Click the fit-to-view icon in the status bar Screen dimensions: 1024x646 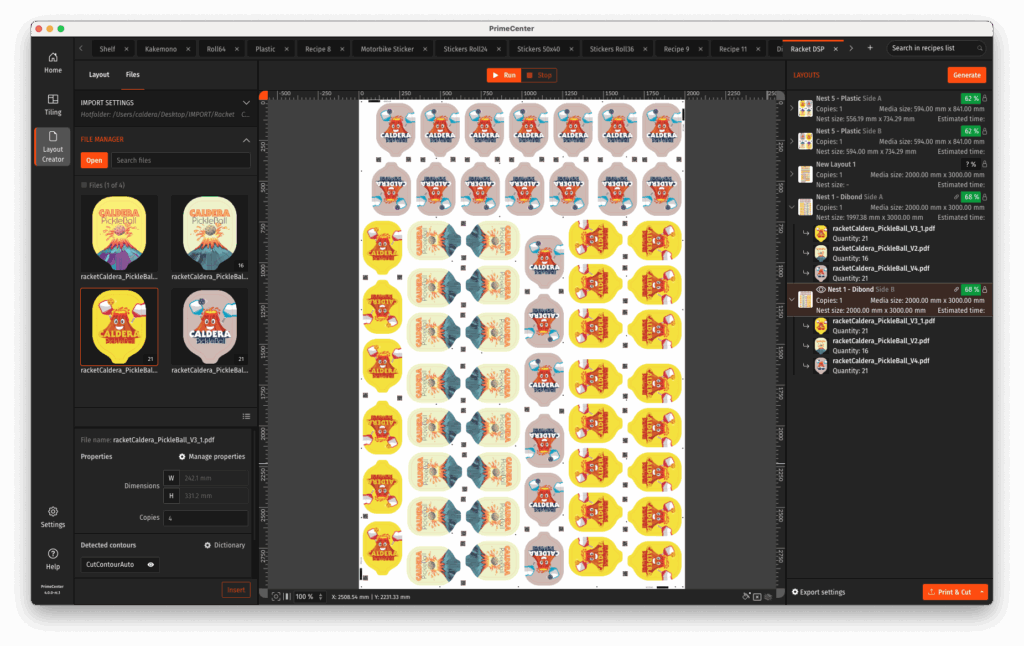click(x=276, y=596)
